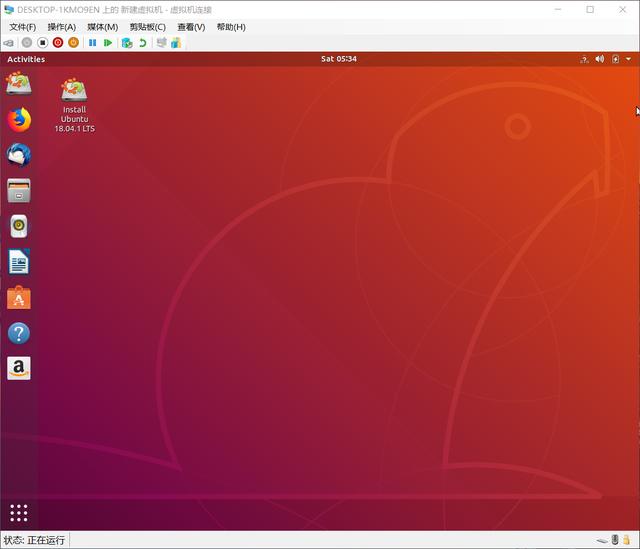Click the orange Save state button
Screen dimensions: 640x549
click(x=73, y=42)
